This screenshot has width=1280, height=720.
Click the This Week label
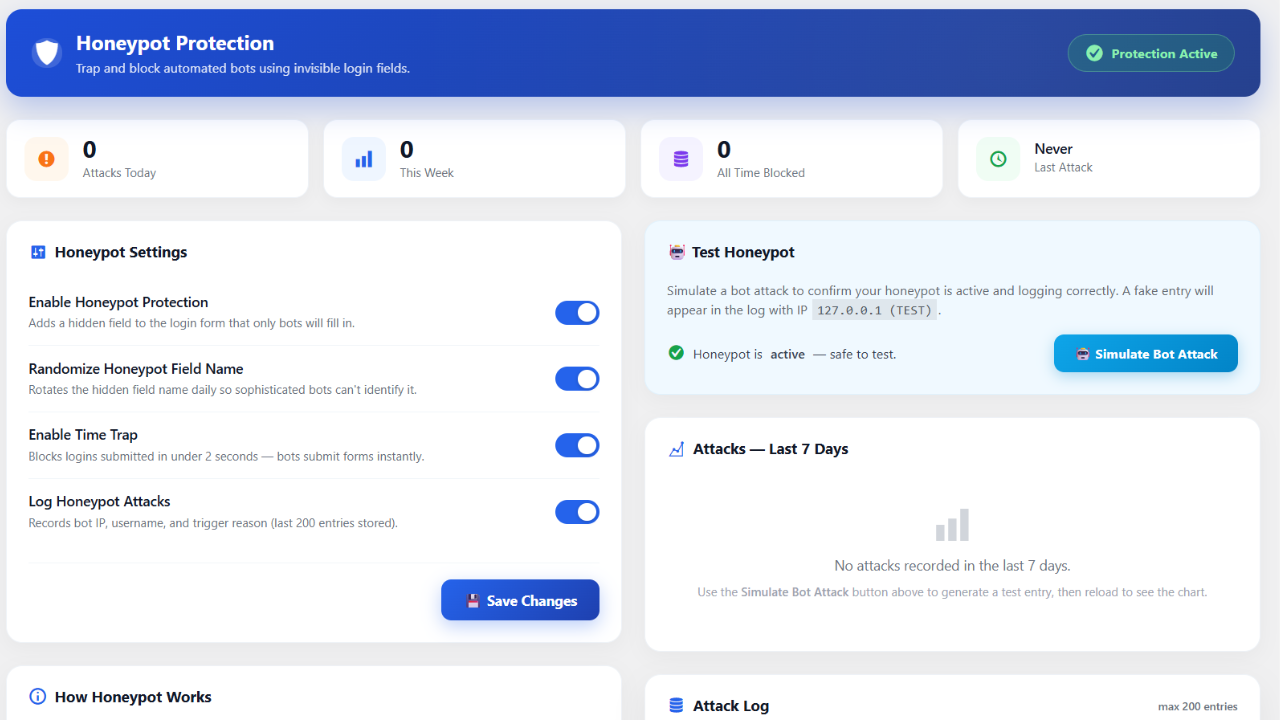coord(427,173)
